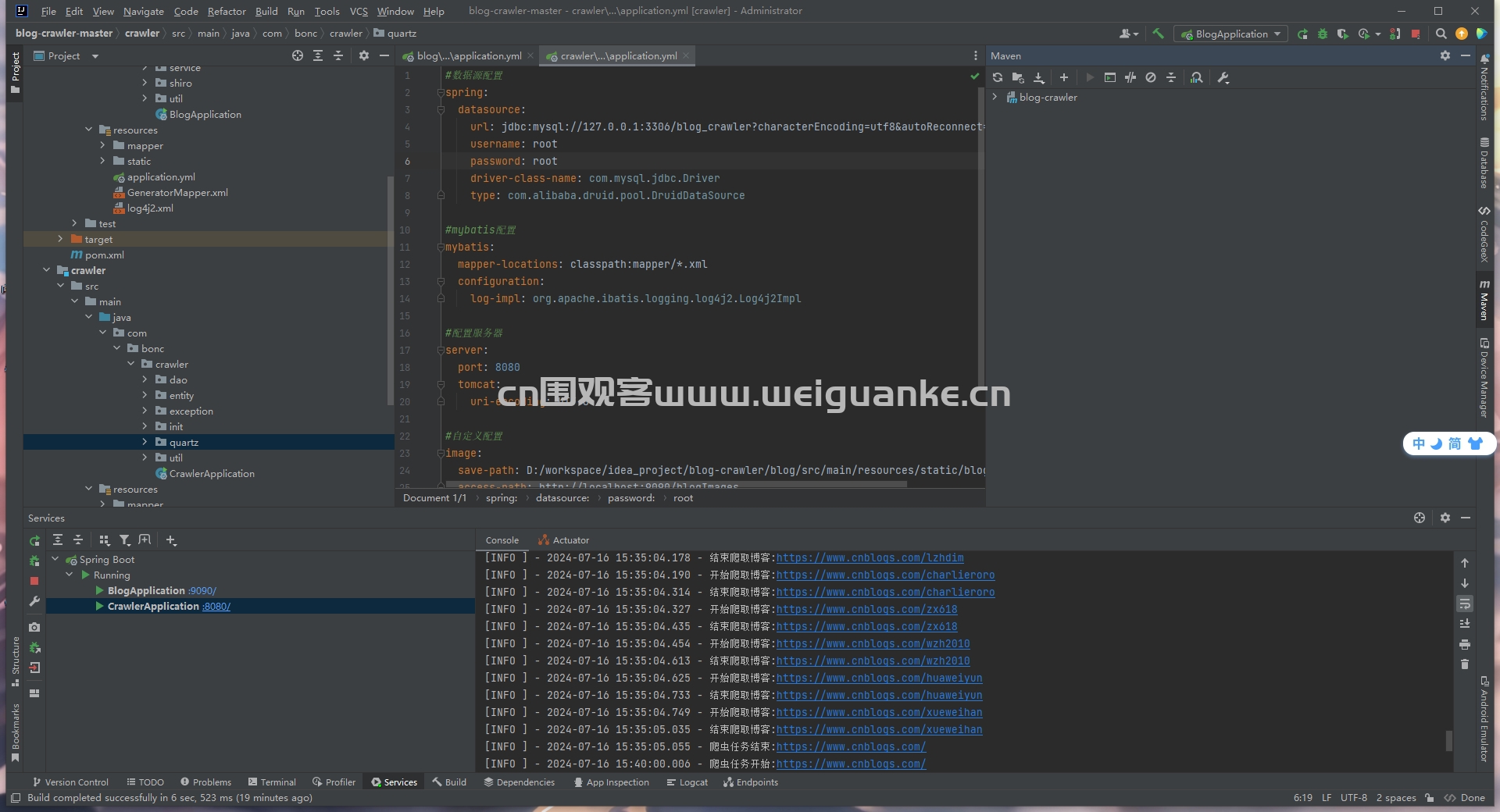The height and width of the screenshot is (812, 1500).
Task: Collapse the crawler module node
Action: point(46,270)
